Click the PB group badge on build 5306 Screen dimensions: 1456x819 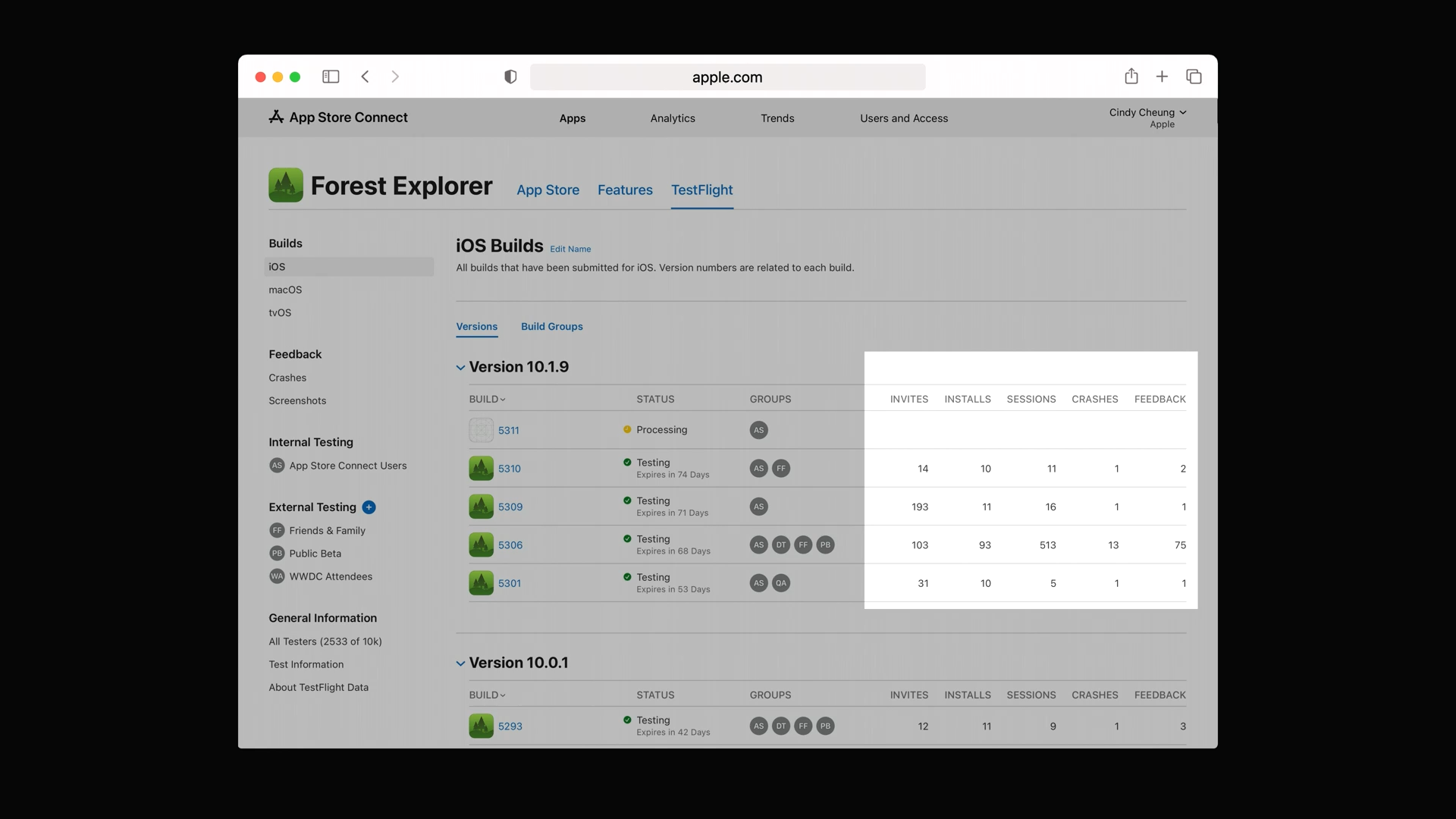coord(825,544)
